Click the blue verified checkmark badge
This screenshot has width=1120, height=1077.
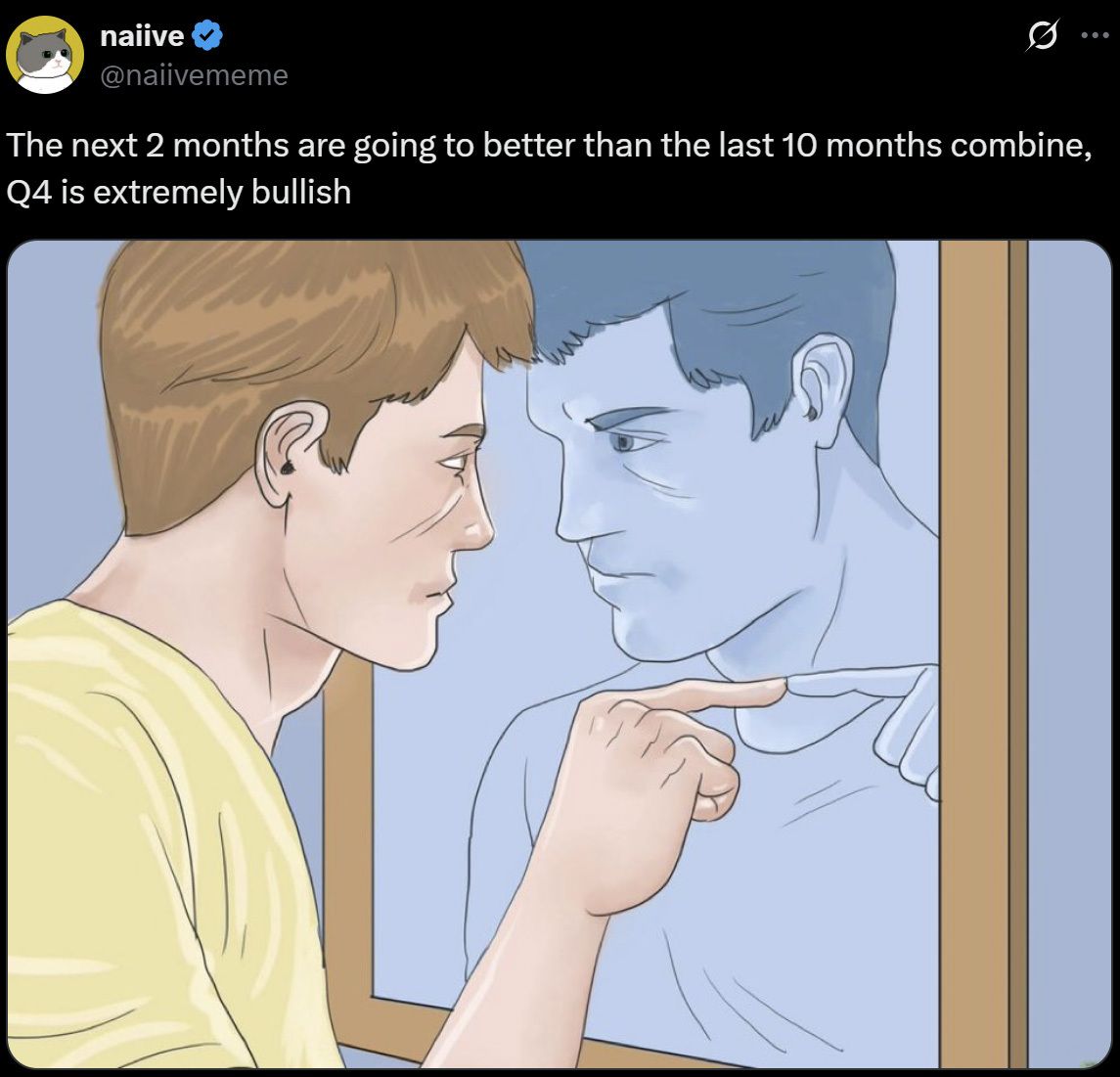pyautogui.click(x=207, y=37)
